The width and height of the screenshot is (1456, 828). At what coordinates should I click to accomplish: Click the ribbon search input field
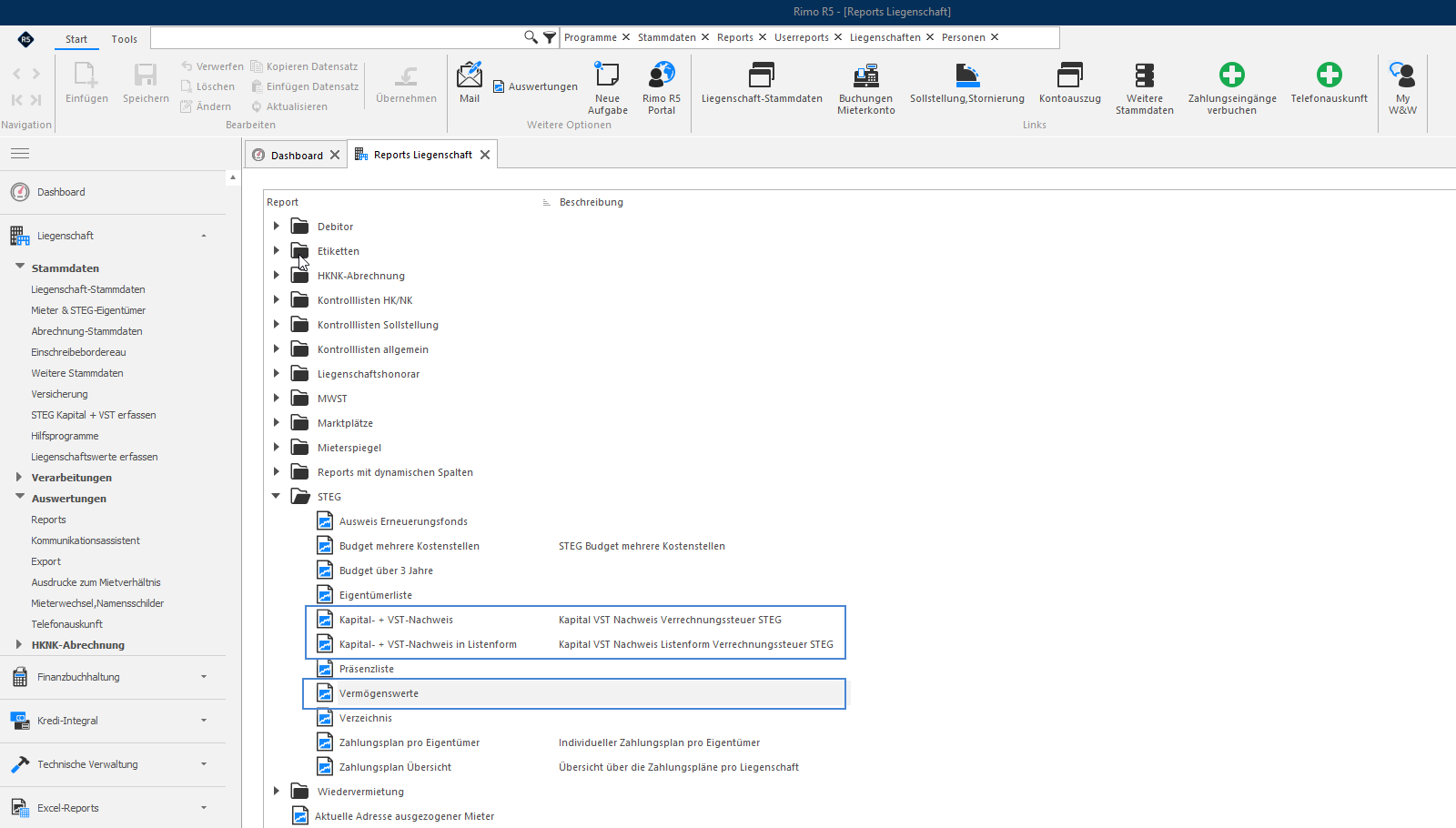[337, 37]
